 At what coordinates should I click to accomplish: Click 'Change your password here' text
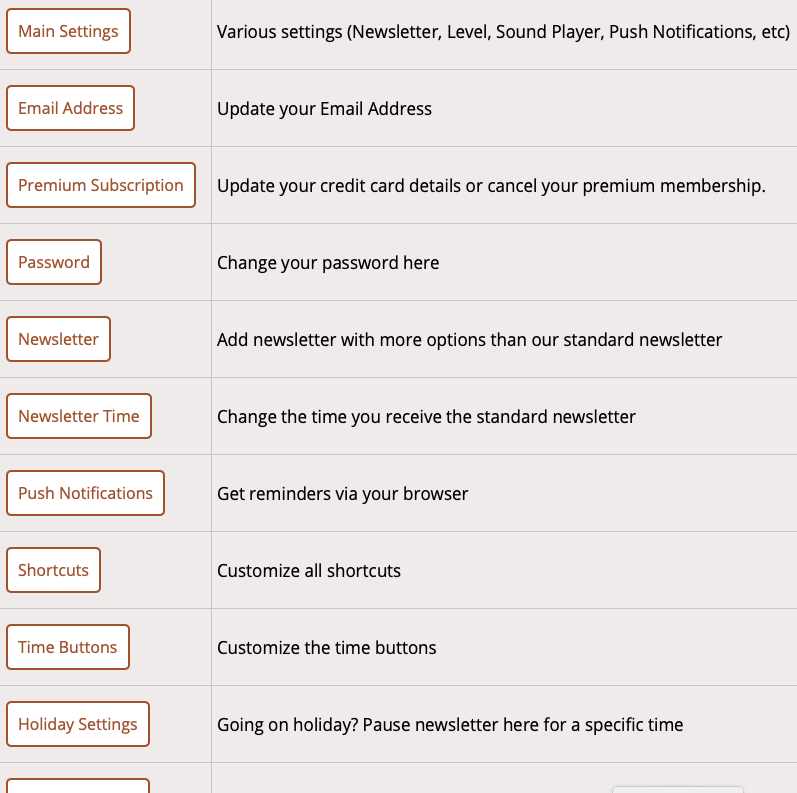click(x=328, y=262)
